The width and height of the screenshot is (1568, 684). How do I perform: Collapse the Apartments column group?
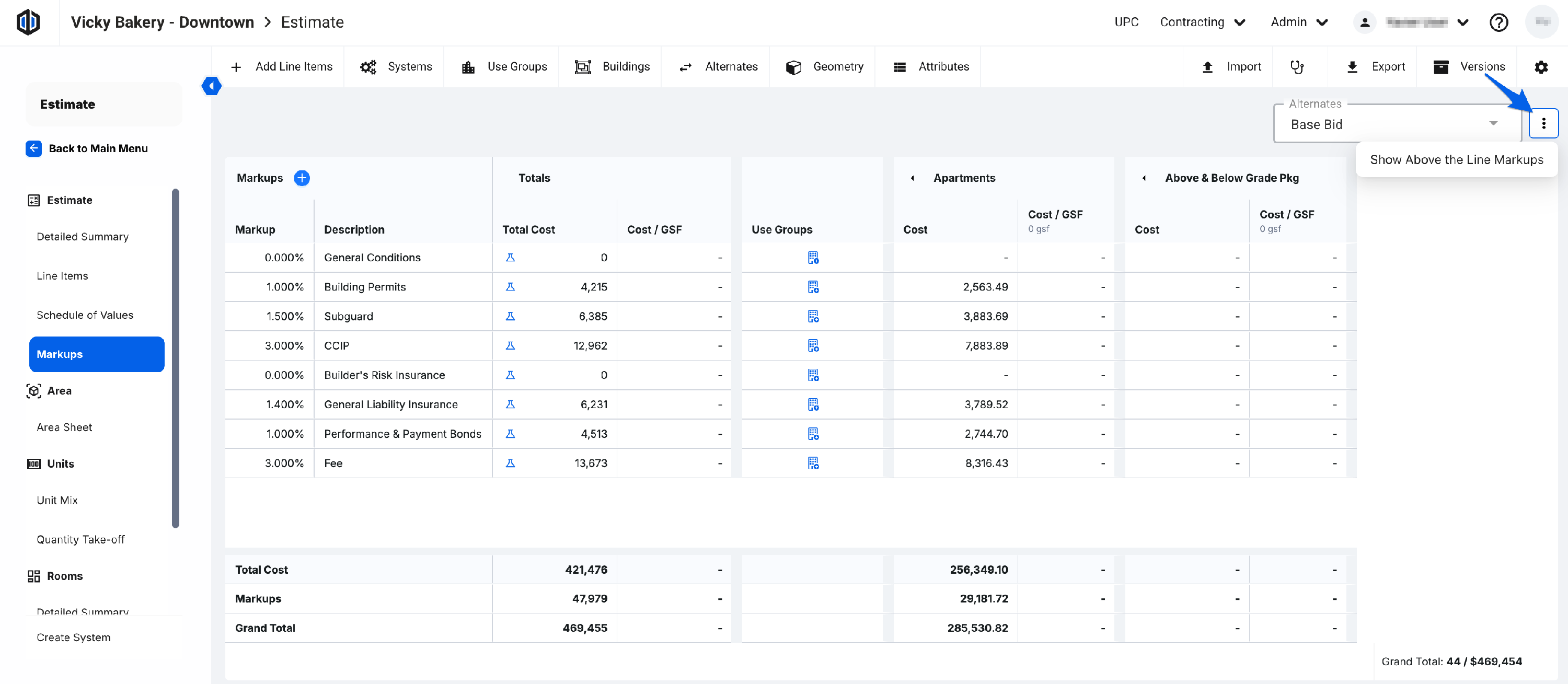click(x=912, y=178)
